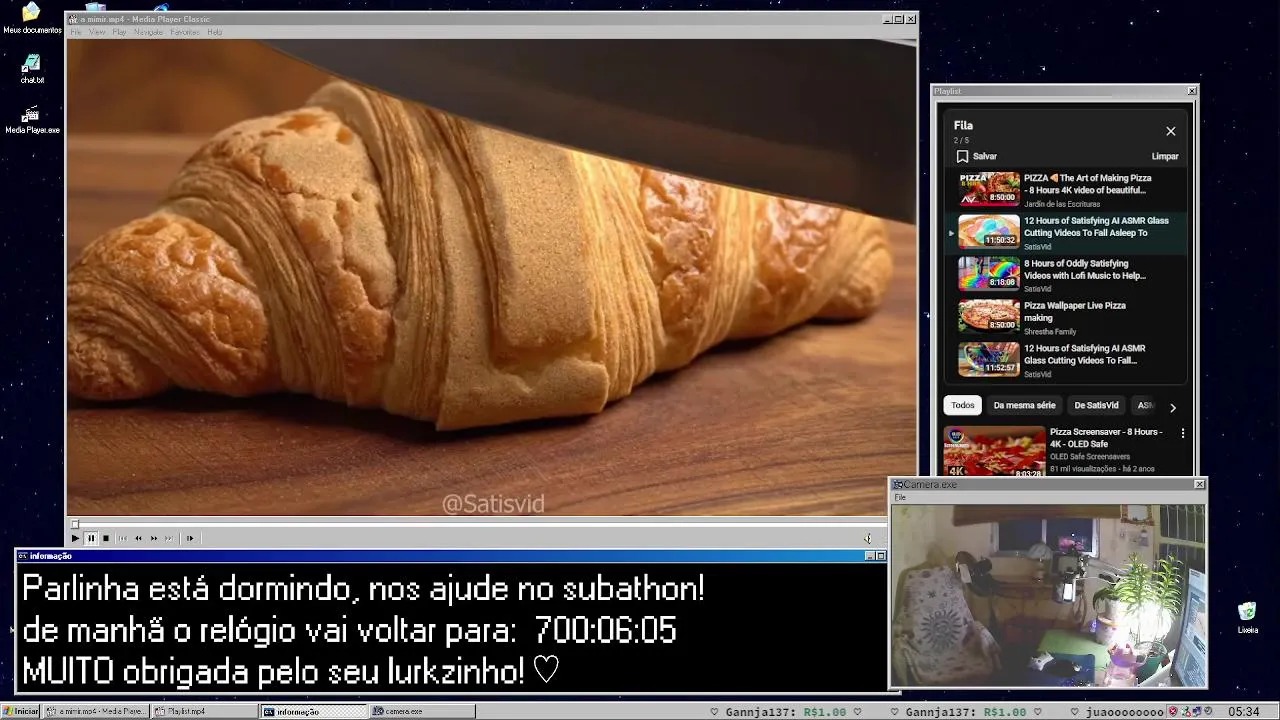The height and width of the screenshot is (720, 1280).
Task: Close the Fila queue panel with X
Action: coord(1171,131)
